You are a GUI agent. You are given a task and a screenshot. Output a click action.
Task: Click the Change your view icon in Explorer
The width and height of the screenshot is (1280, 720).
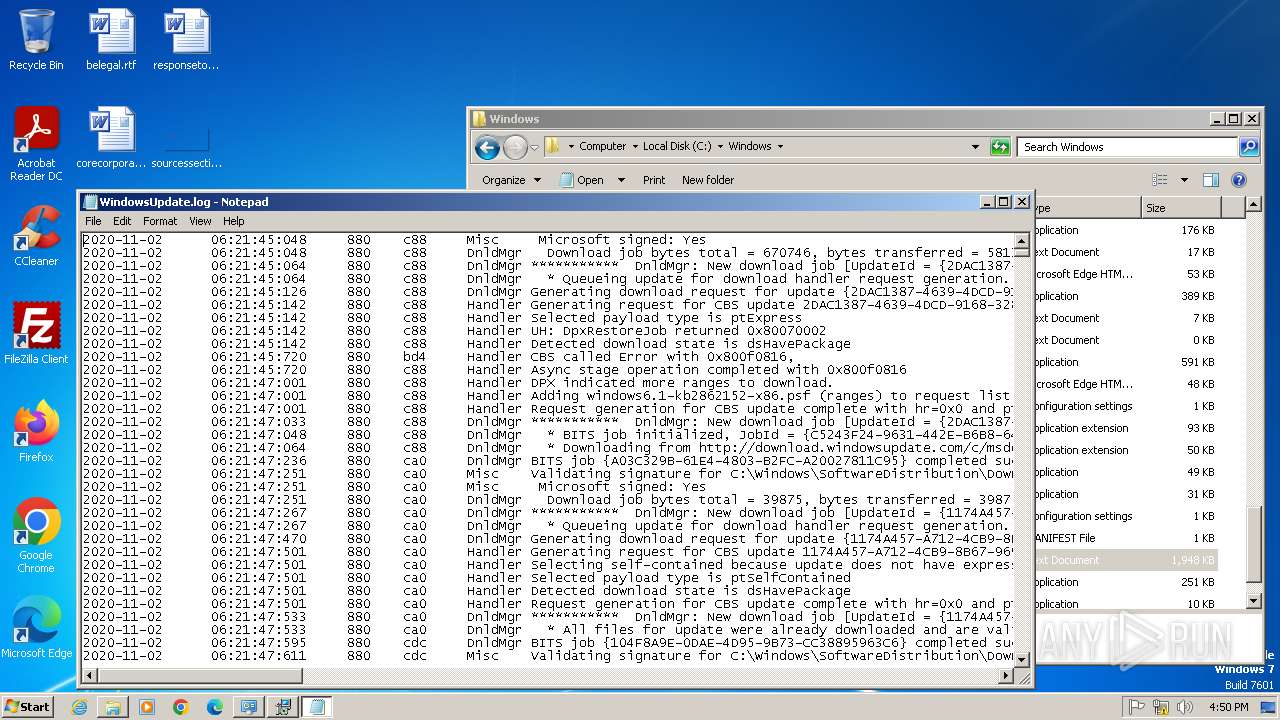(x=1160, y=180)
